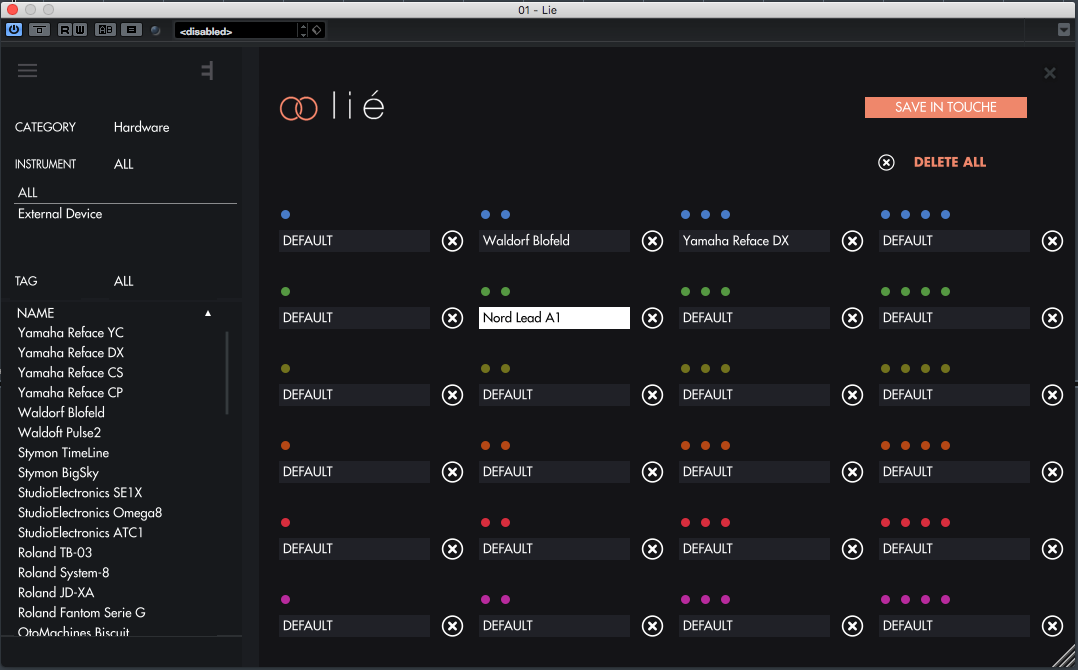Open the INSTRUMENT ALL selector

click(124, 164)
